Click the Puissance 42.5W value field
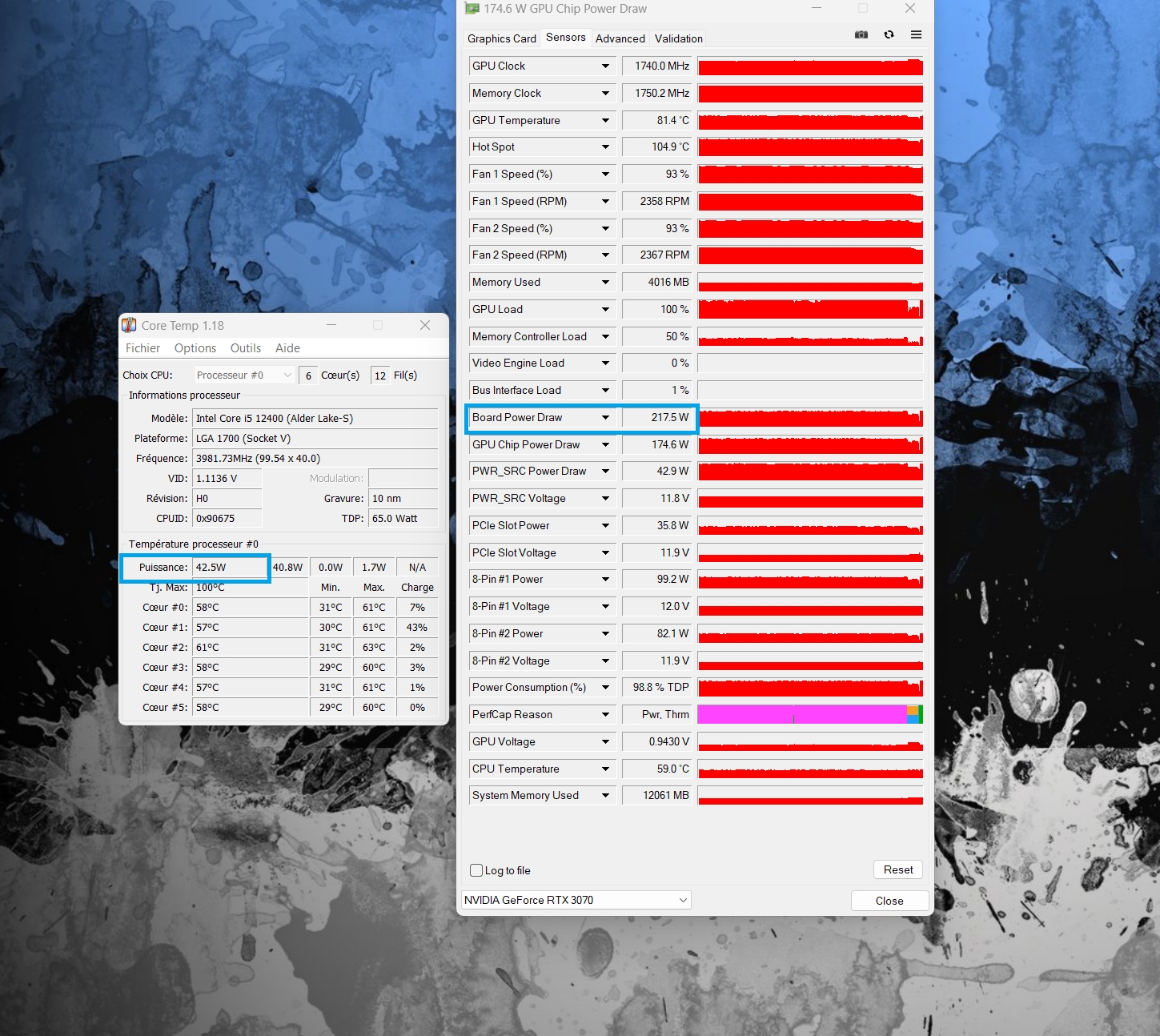 coord(230,567)
